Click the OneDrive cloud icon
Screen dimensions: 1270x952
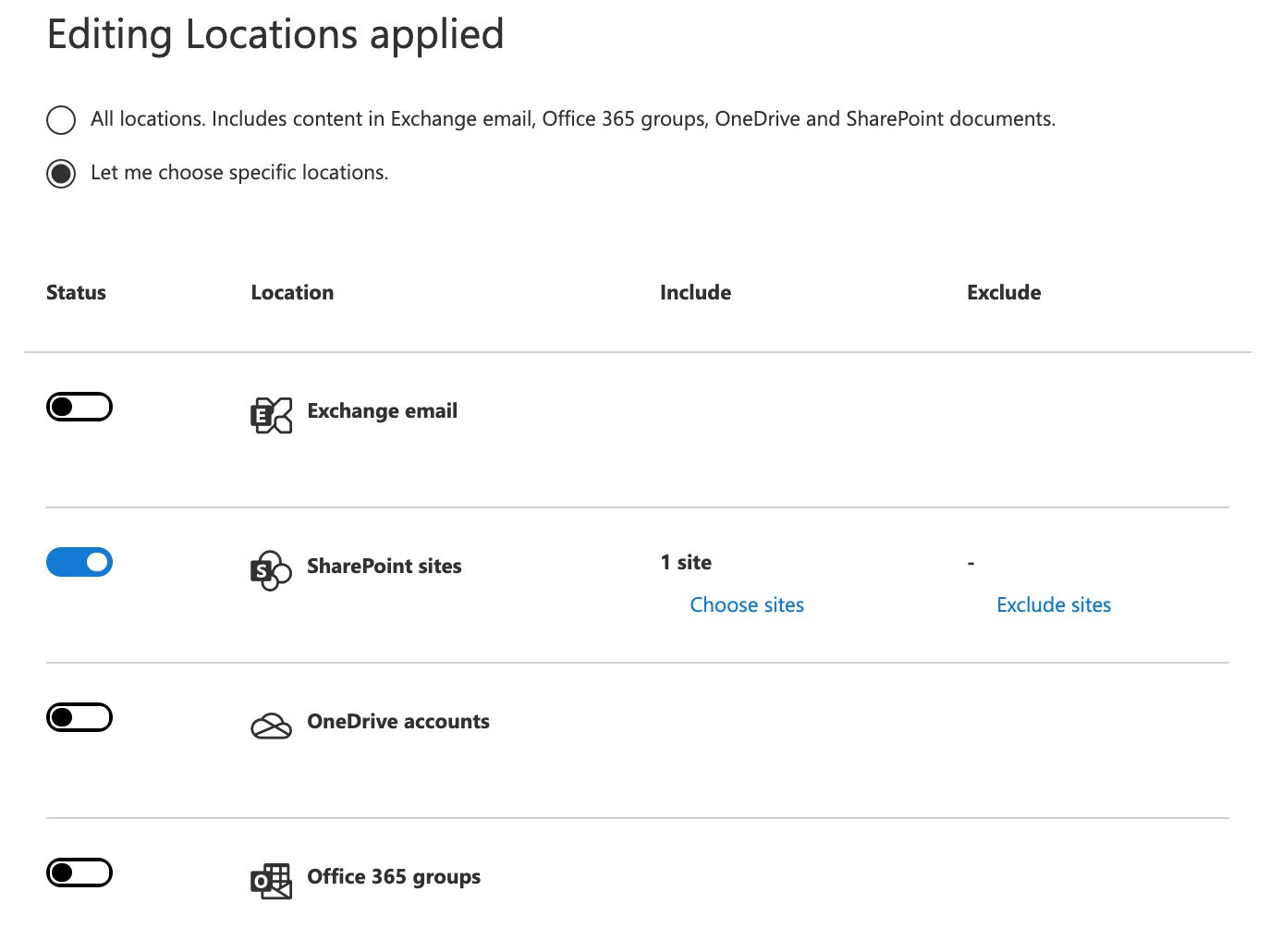pos(272,726)
